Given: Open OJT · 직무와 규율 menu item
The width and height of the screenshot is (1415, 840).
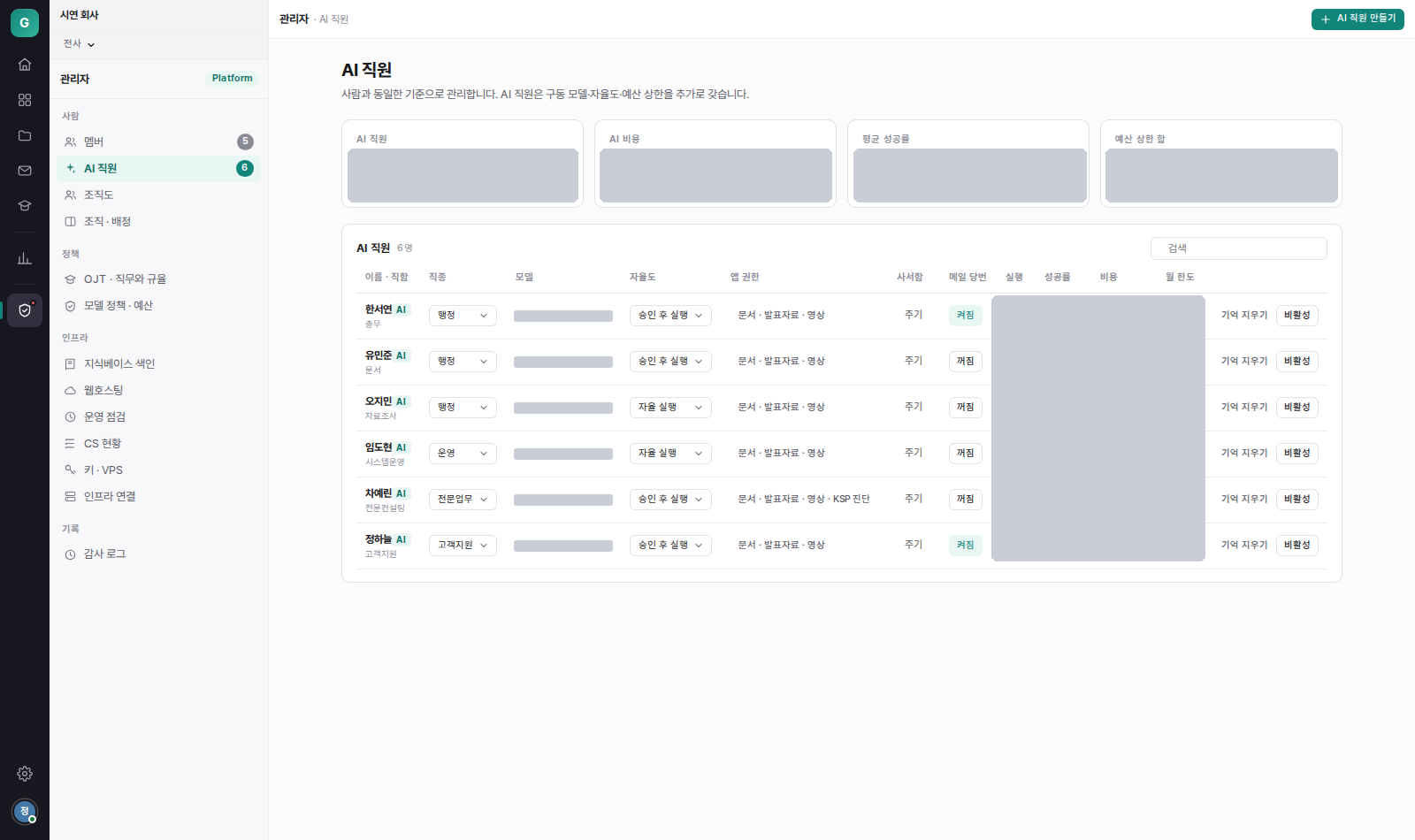Looking at the screenshot, I should (158, 279).
